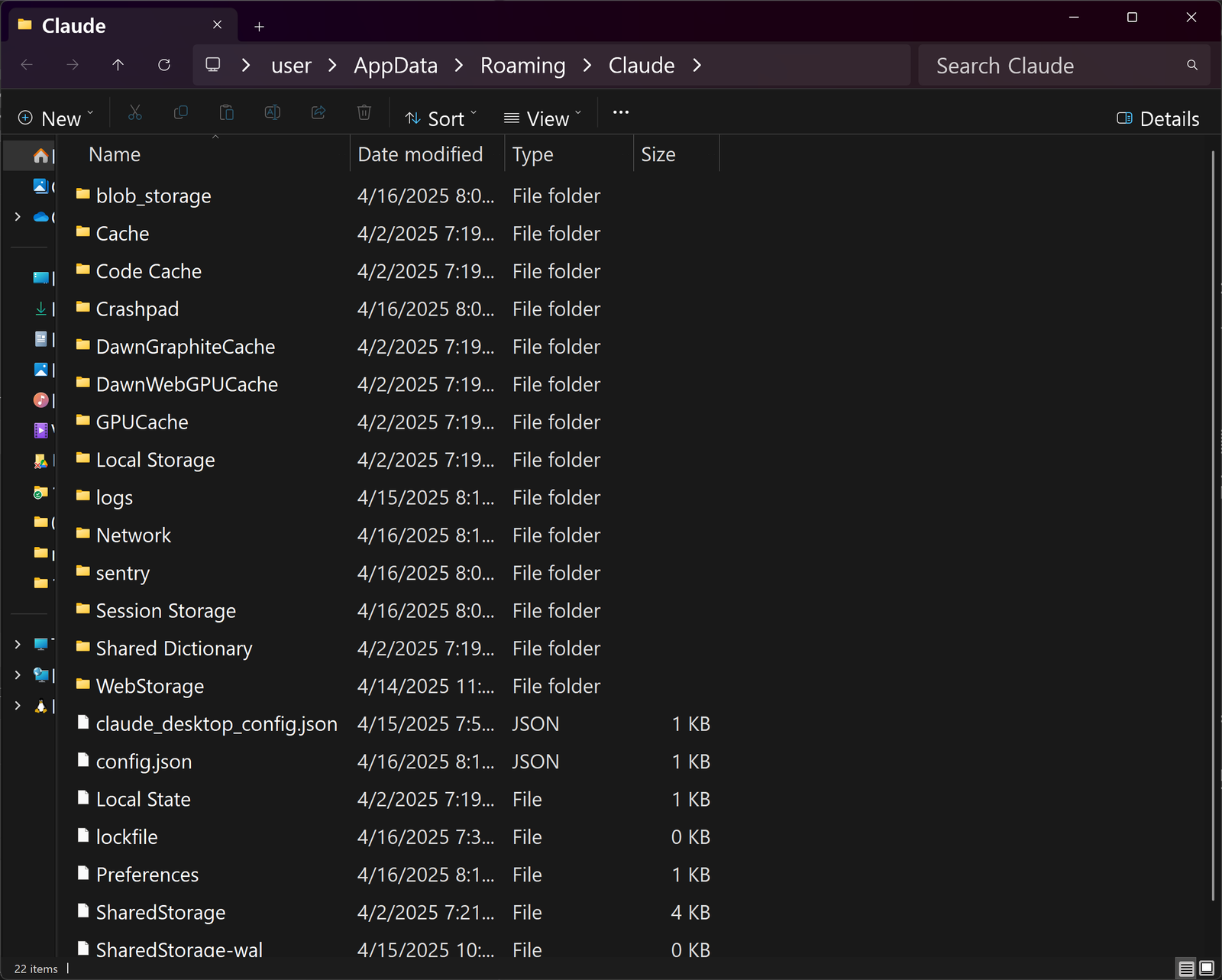Screen dimensions: 1222x980
Task: Open chevron after AppData in breadcrumb
Action: 459,65
